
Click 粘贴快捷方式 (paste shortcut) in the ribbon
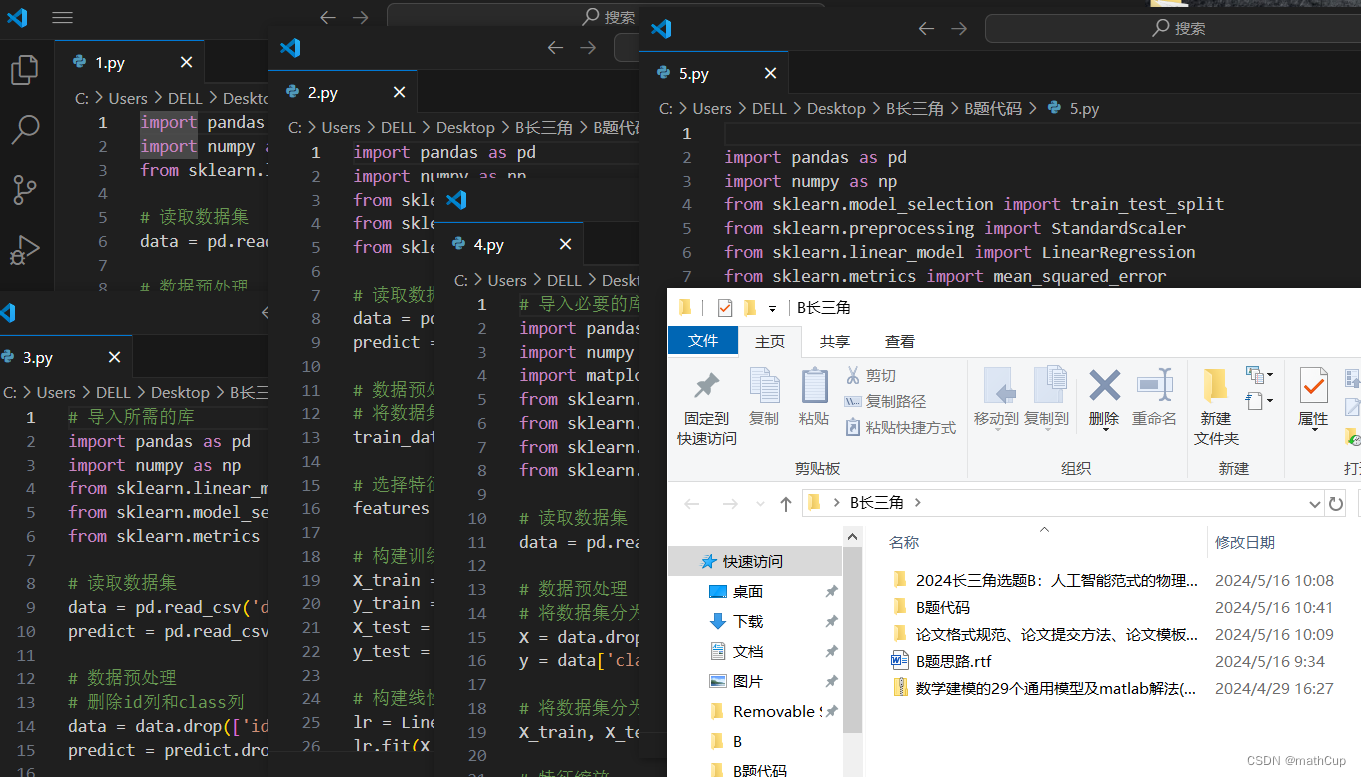coord(900,428)
